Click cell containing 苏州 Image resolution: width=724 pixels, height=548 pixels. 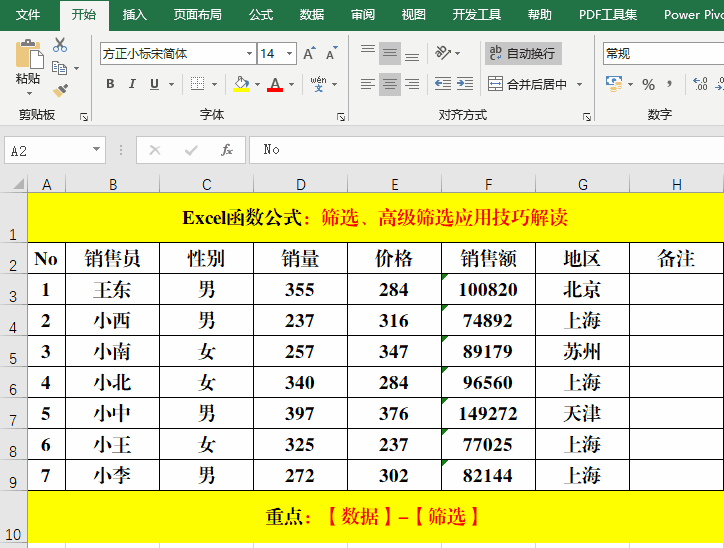point(582,352)
